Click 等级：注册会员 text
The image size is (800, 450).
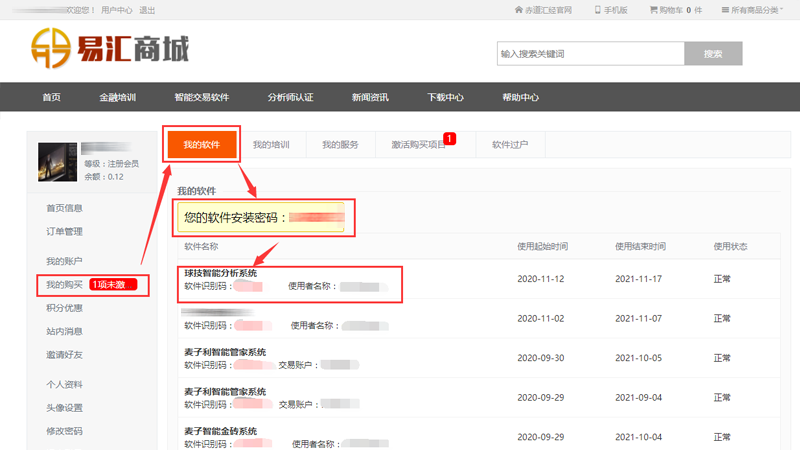[111, 164]
